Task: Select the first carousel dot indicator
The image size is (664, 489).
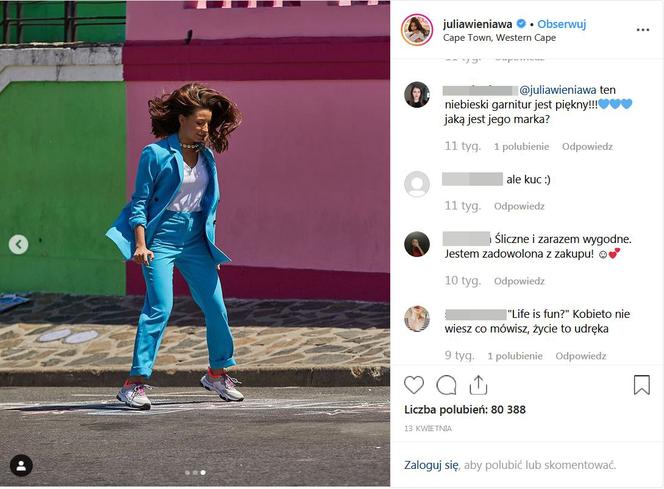Action: point(188,472)
